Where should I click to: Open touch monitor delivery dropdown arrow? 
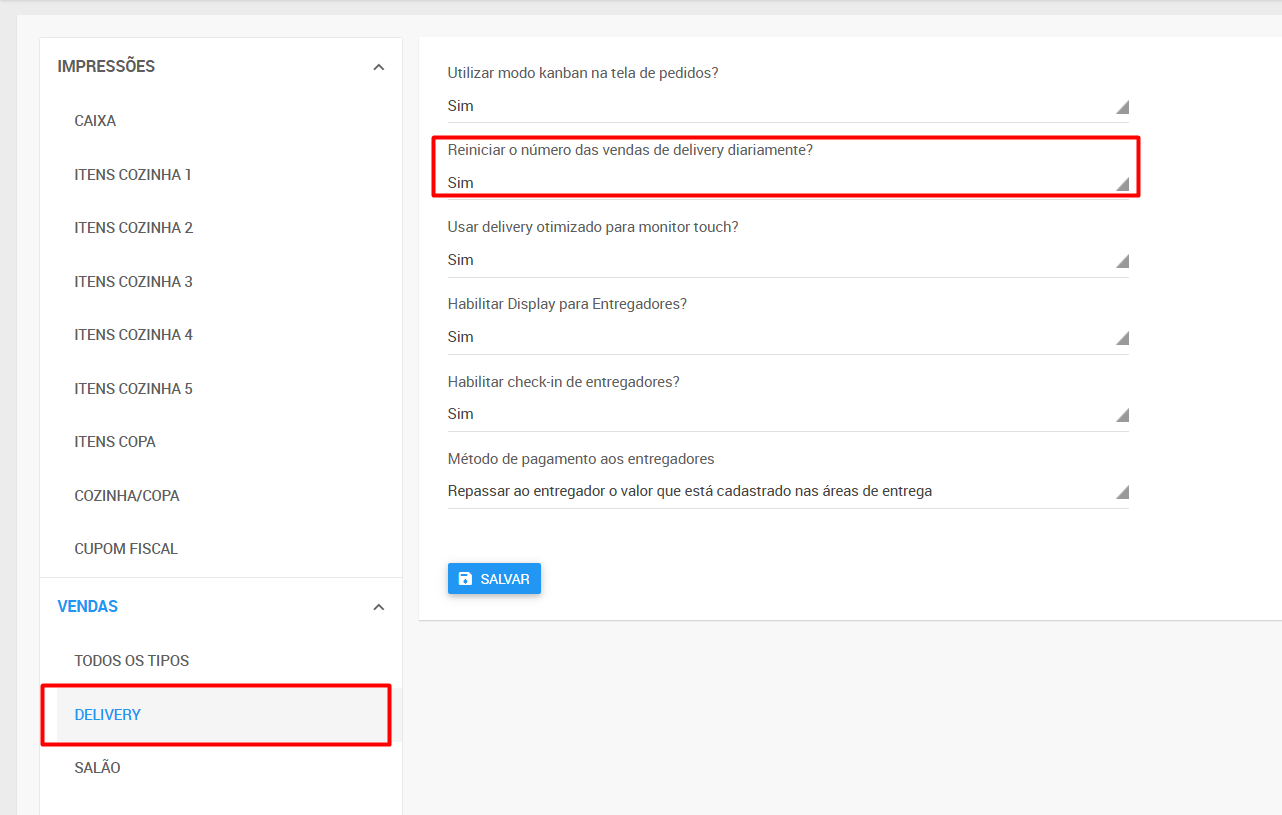click(1122, 261)
